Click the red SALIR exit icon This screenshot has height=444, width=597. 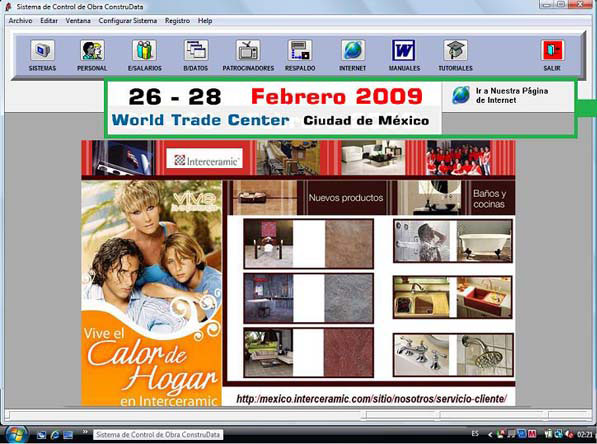pyautogui.click(x=552, y=51)
